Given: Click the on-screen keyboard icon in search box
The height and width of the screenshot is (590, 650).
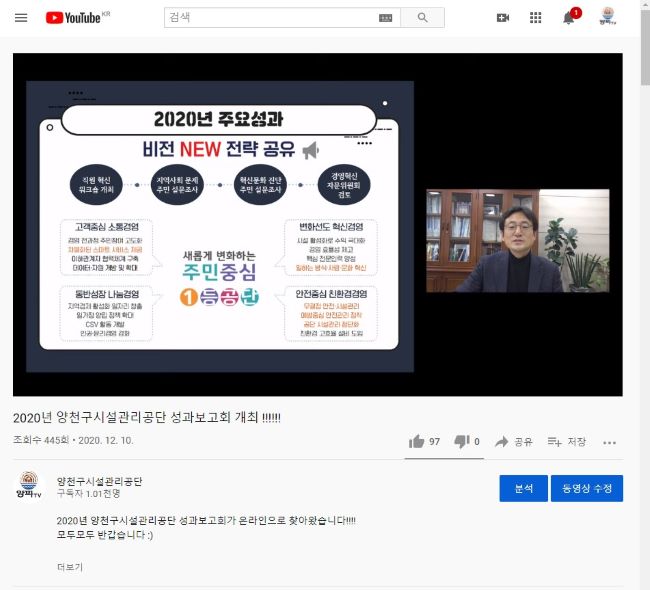Looking at the screenshot, I should pyautogui.click(x=386, y=18).
